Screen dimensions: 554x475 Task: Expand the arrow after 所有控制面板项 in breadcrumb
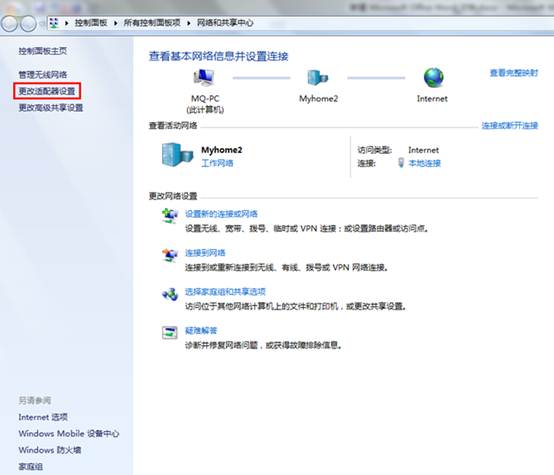click(189, 23)
